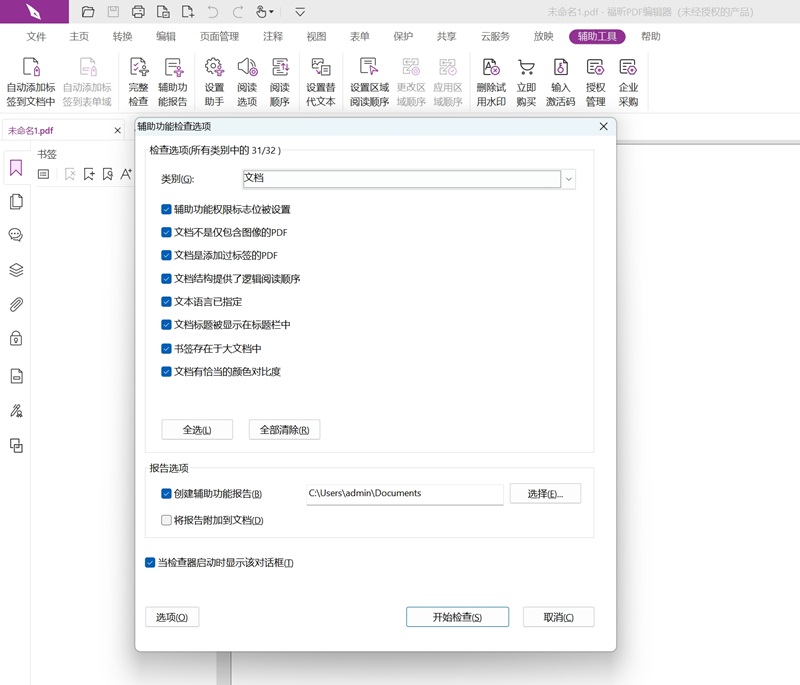Image resolution: width=800 pixels, height=685 pixels.
Task: Click the attachments paperclip icon in sidebar
Action: click(14, 302)
